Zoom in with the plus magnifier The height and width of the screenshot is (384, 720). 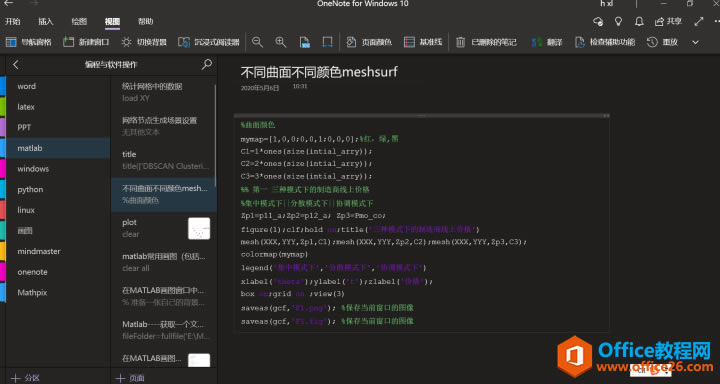point(281,42)
